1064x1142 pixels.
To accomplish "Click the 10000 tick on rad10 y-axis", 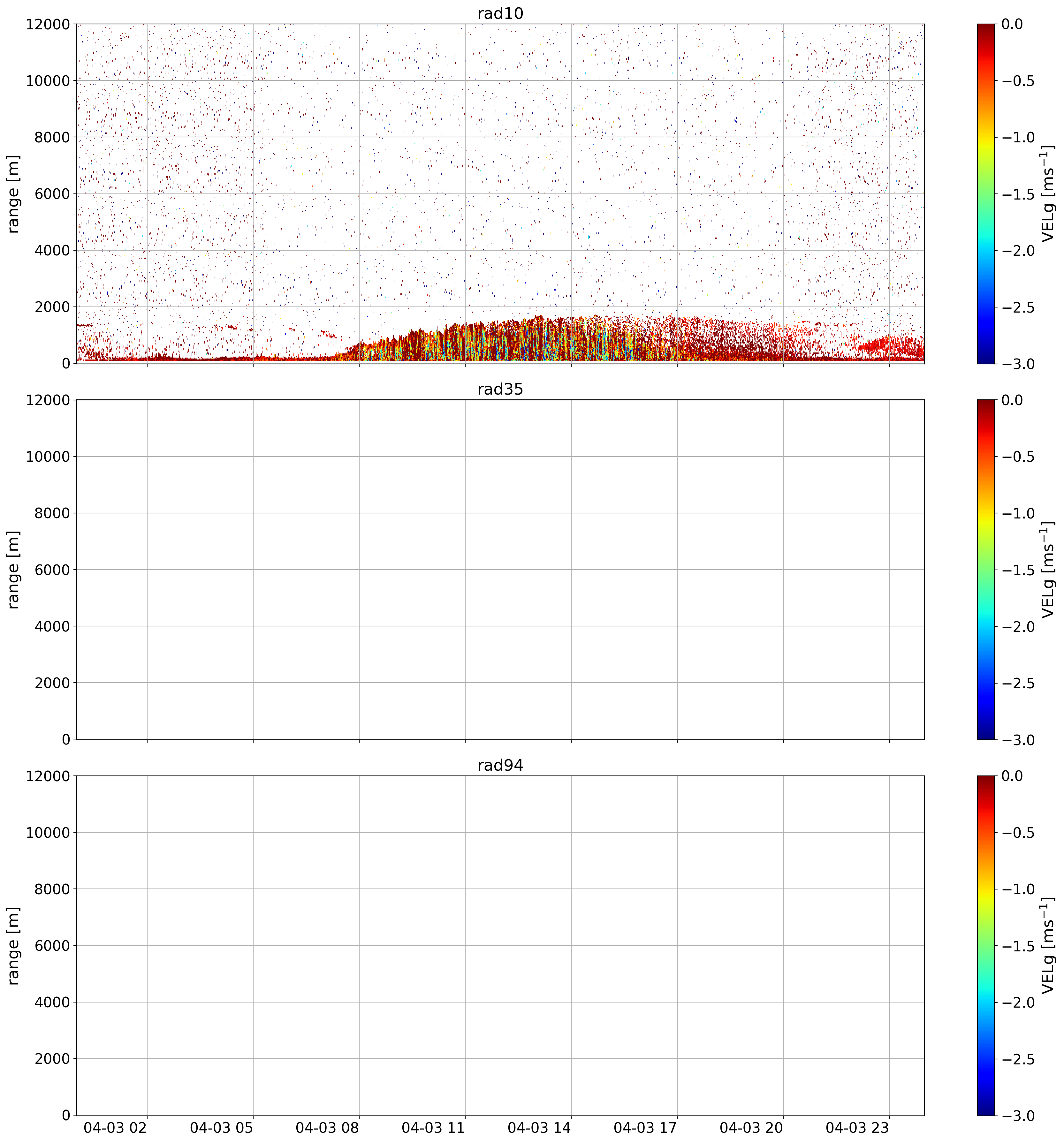I will [48, 81].
